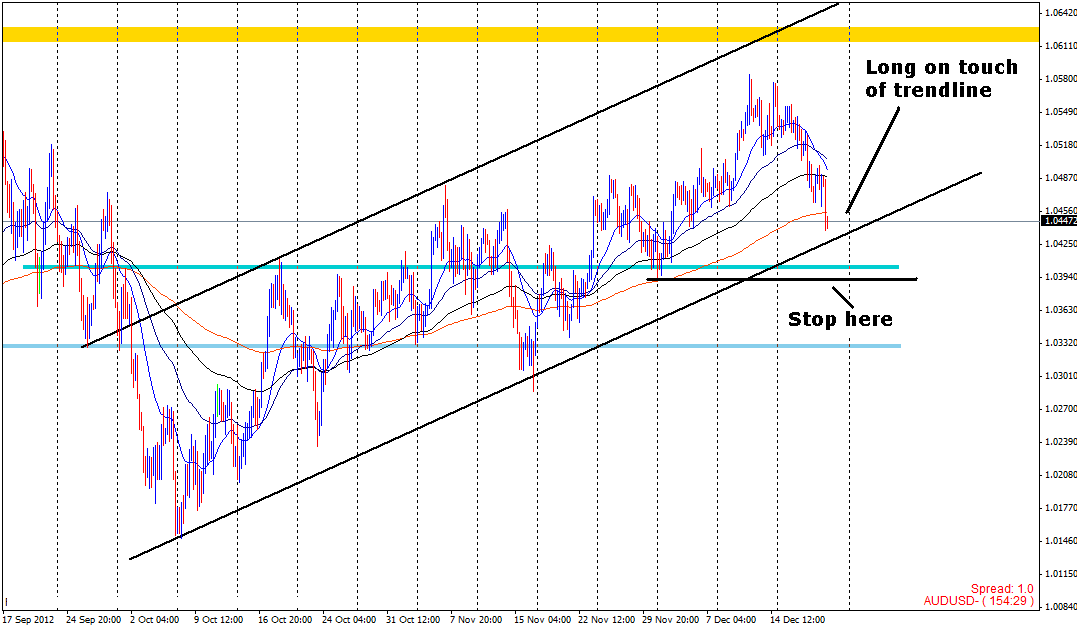Click the 1.03010 price axis label

pyautogui.click(x=1061, y=375)
